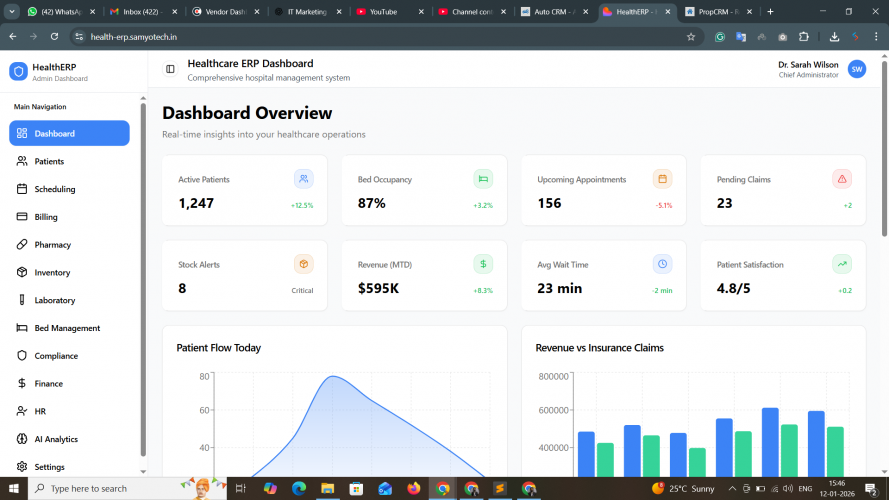The image size is (889, 500).
Task: Click the Finance dollar icon
Action: 22,383
